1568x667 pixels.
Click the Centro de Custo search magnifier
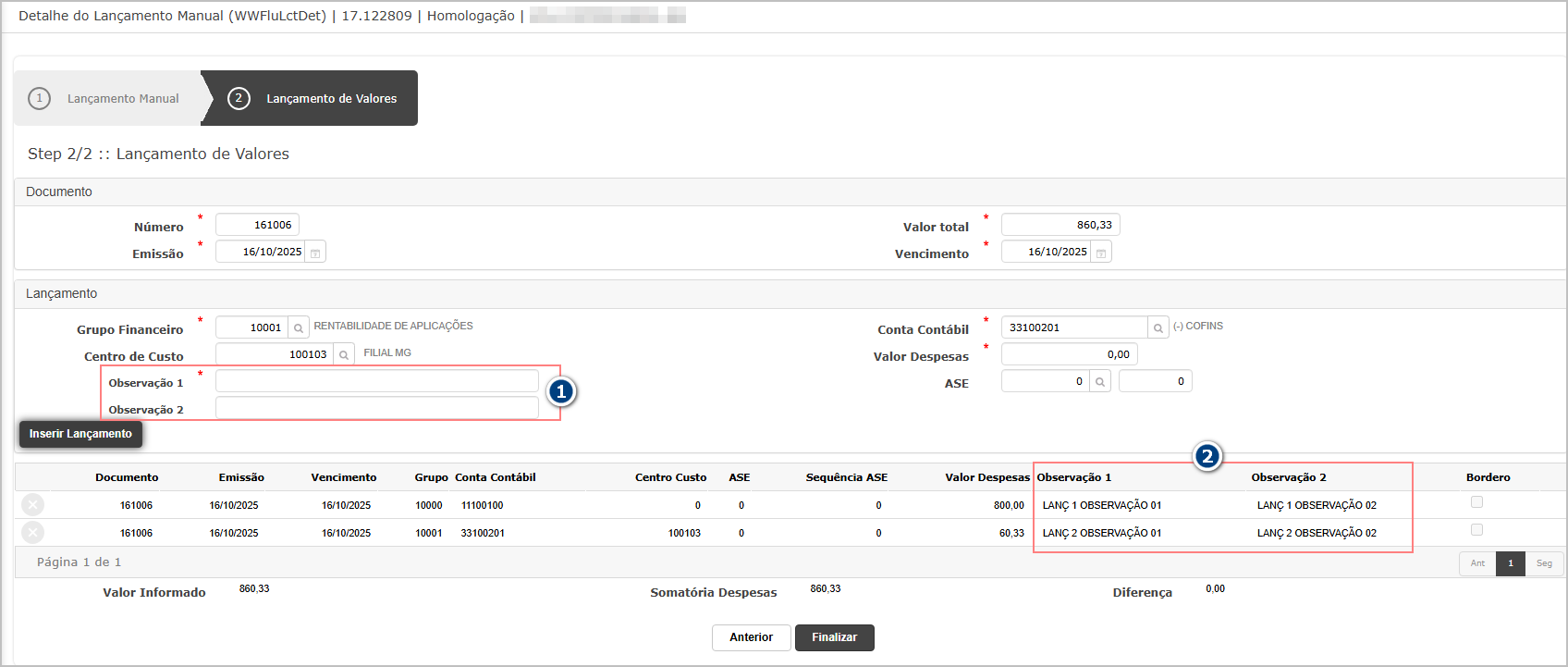tap(344, 355)
